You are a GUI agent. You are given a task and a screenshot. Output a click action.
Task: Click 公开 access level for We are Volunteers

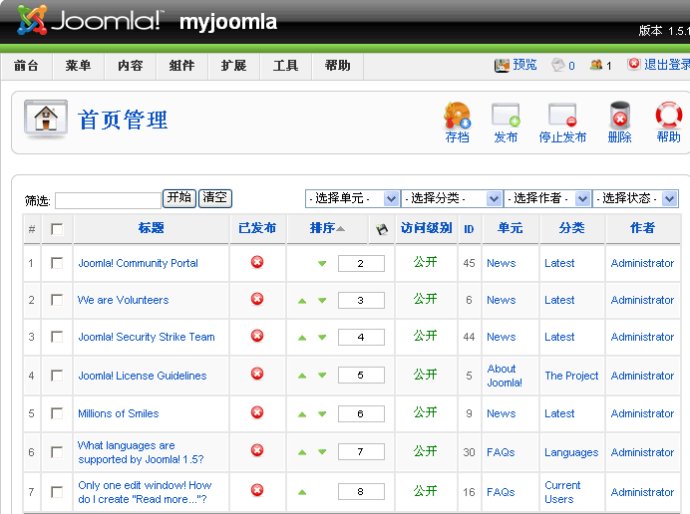tap(425, 299)
